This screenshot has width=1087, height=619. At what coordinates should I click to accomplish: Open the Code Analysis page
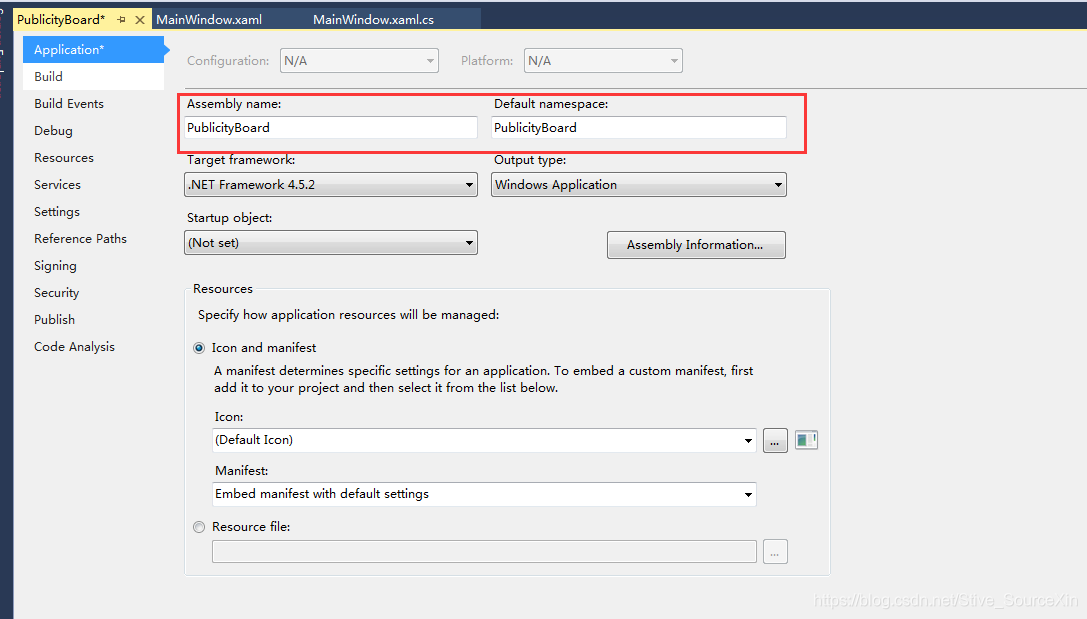click(x=75, y=347)
